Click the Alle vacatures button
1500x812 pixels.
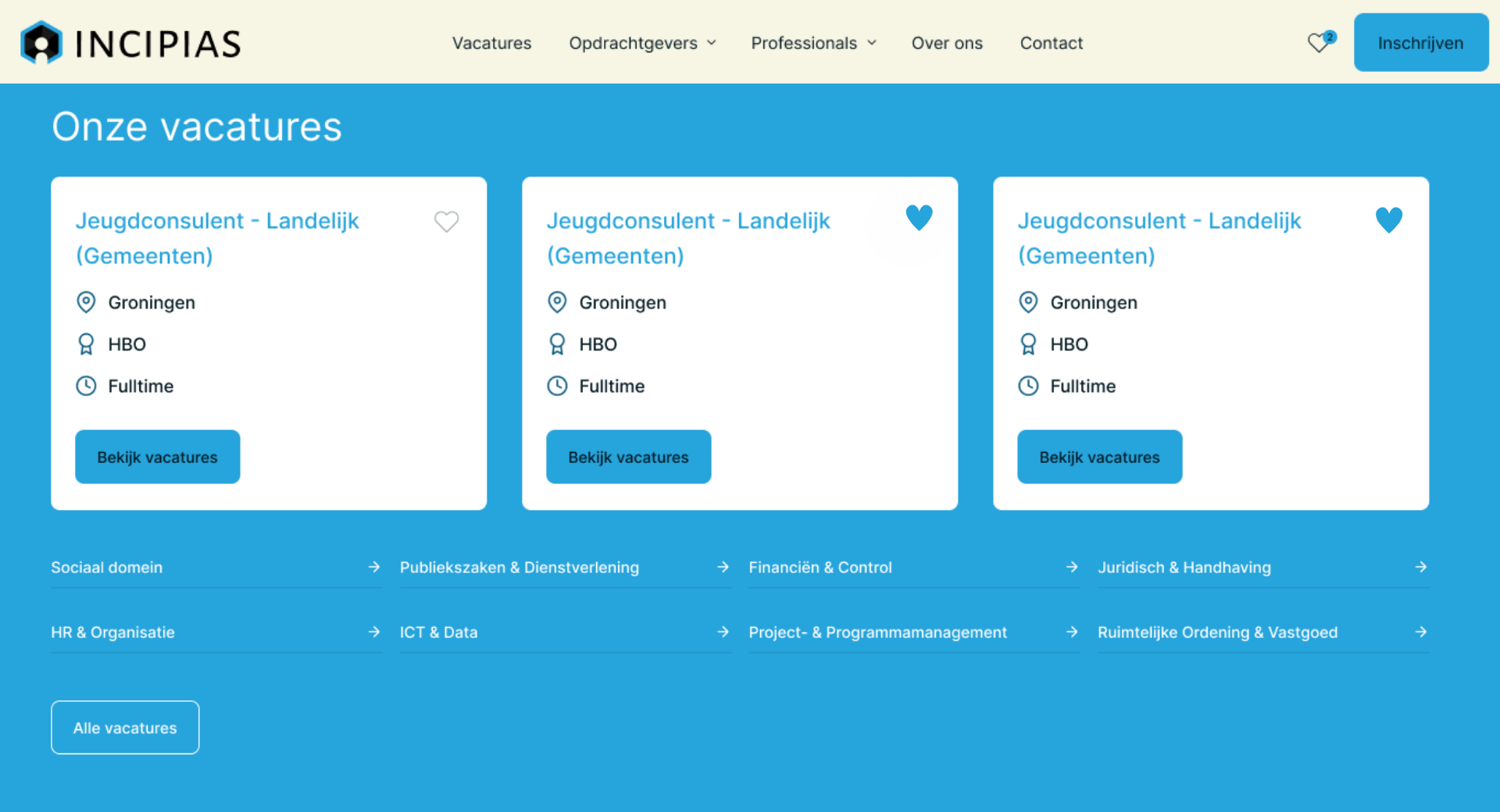tap(125, 728)
